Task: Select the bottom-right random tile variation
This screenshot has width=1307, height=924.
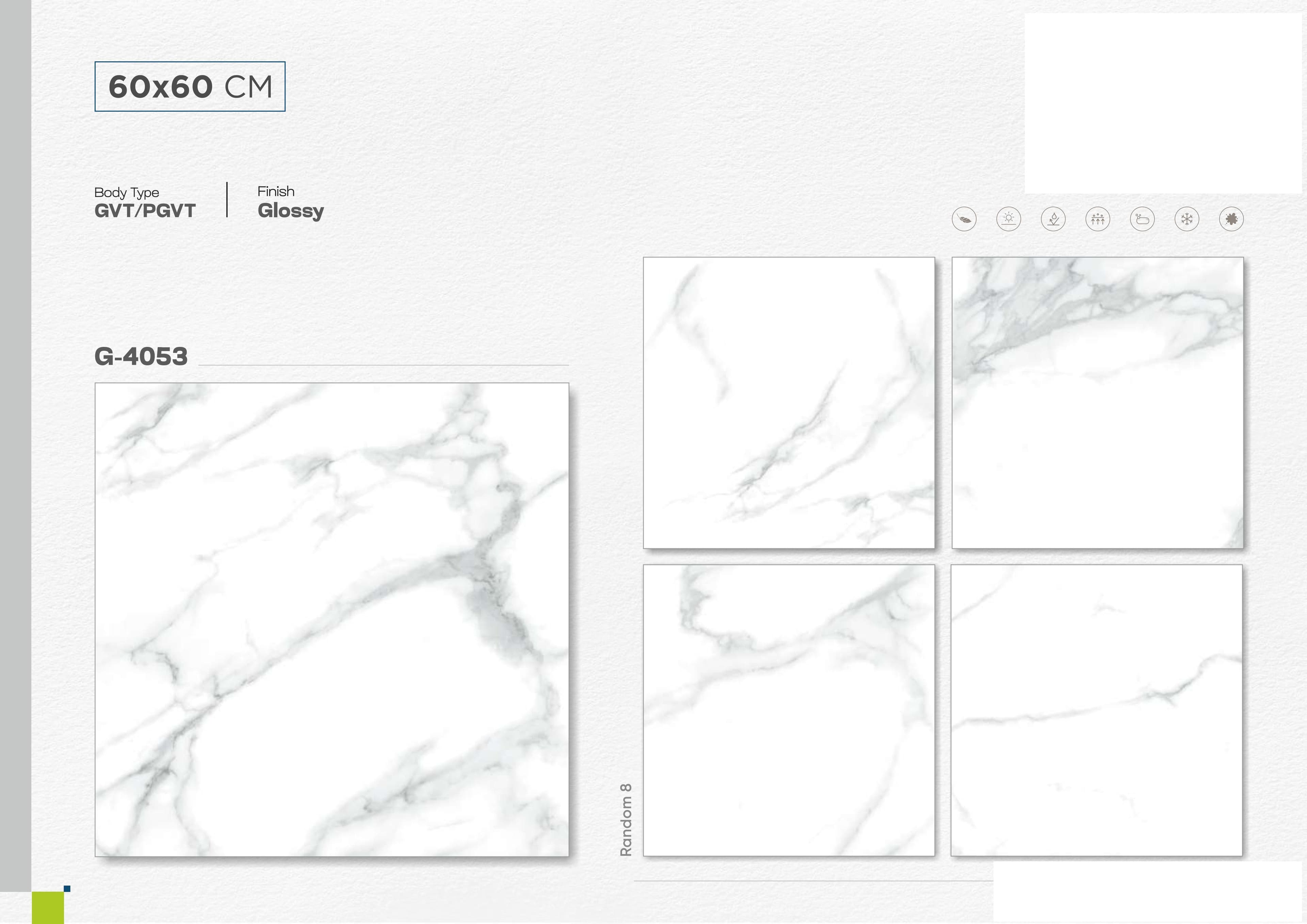Action: click(x=1096, y=710)
